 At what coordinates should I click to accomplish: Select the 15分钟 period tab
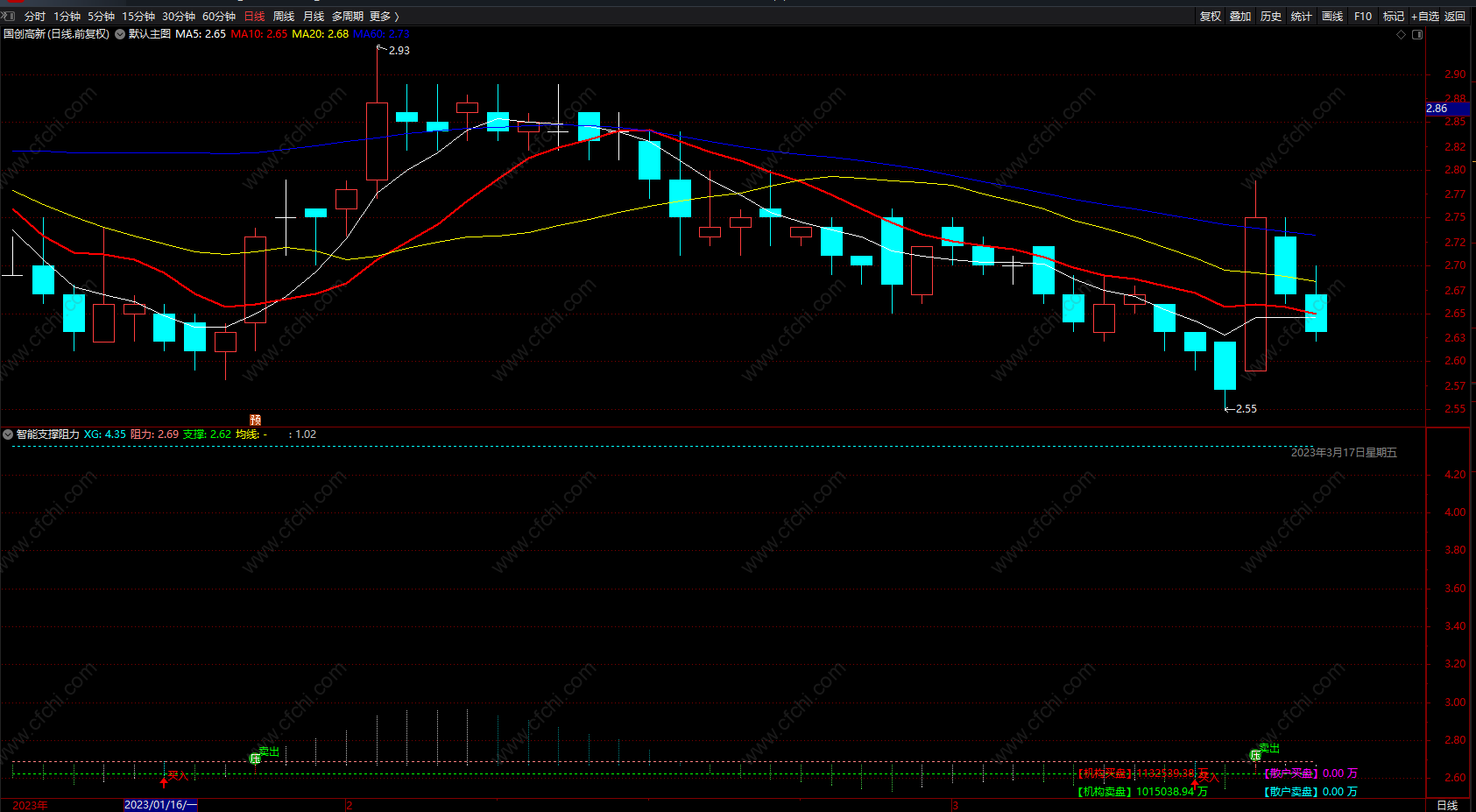point(138,17)
